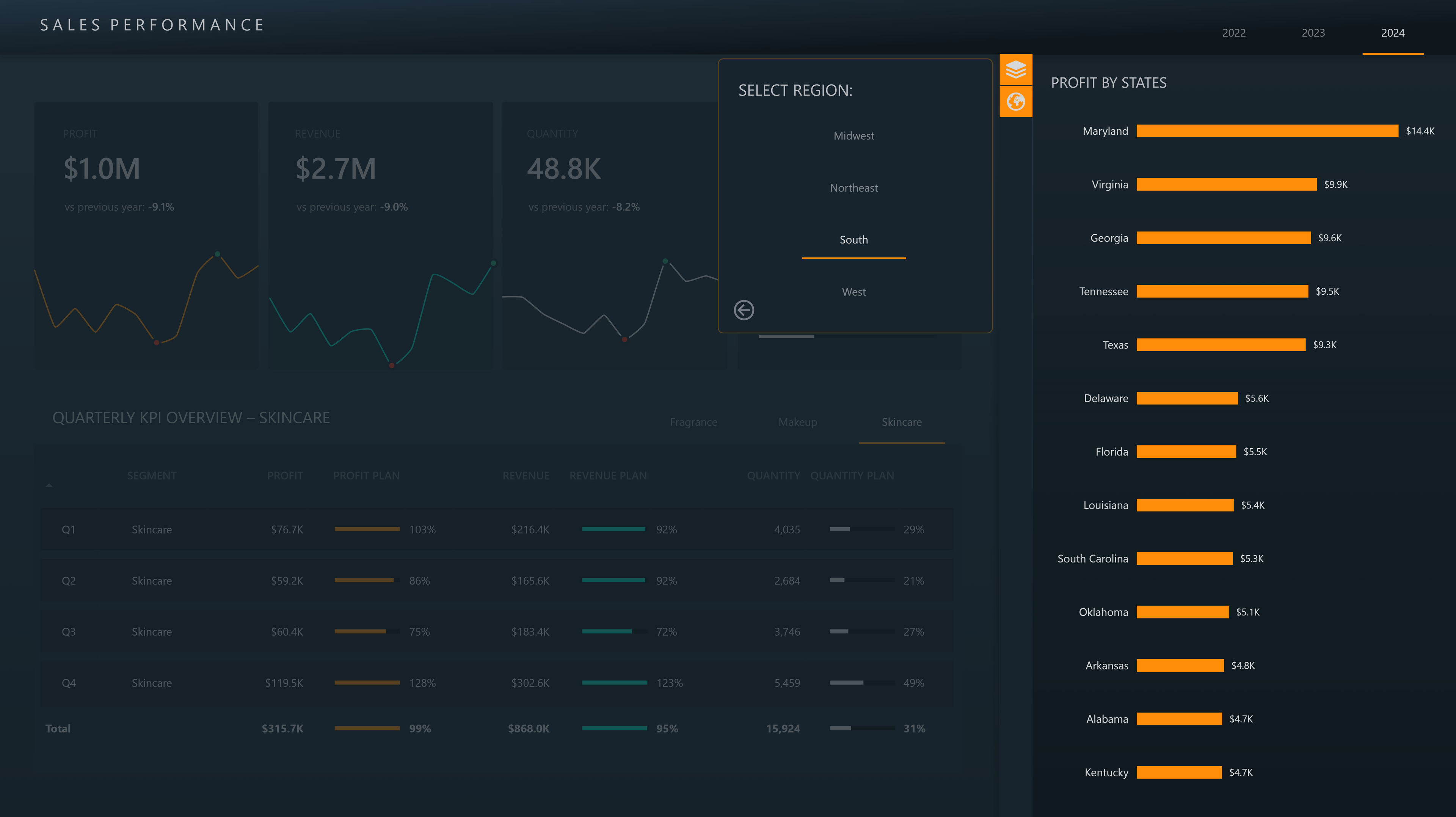Select the West region option
This screenshot has width=1456, height=817.
pos(853,292)
